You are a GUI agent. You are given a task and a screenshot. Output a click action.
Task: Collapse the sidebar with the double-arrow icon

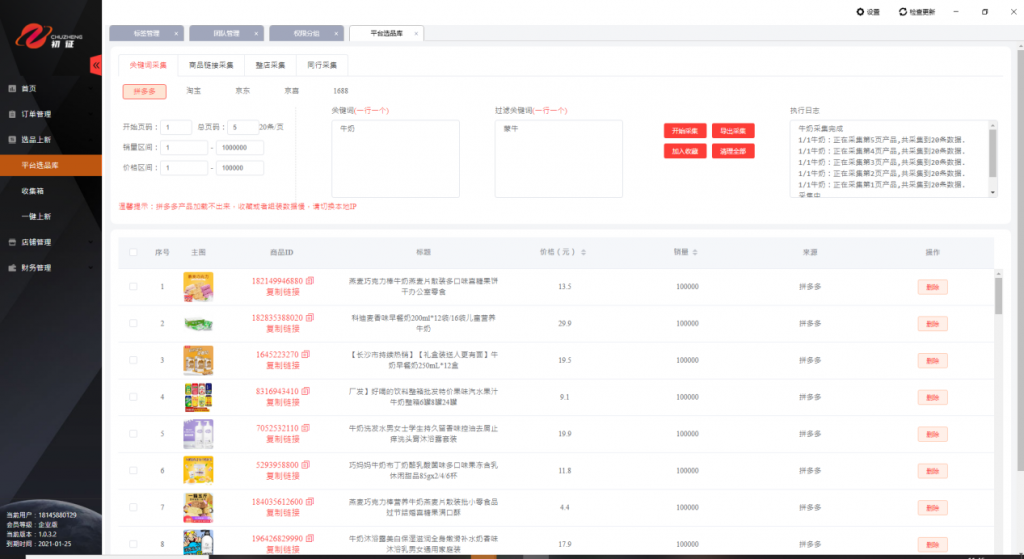[x=96, y=65]
